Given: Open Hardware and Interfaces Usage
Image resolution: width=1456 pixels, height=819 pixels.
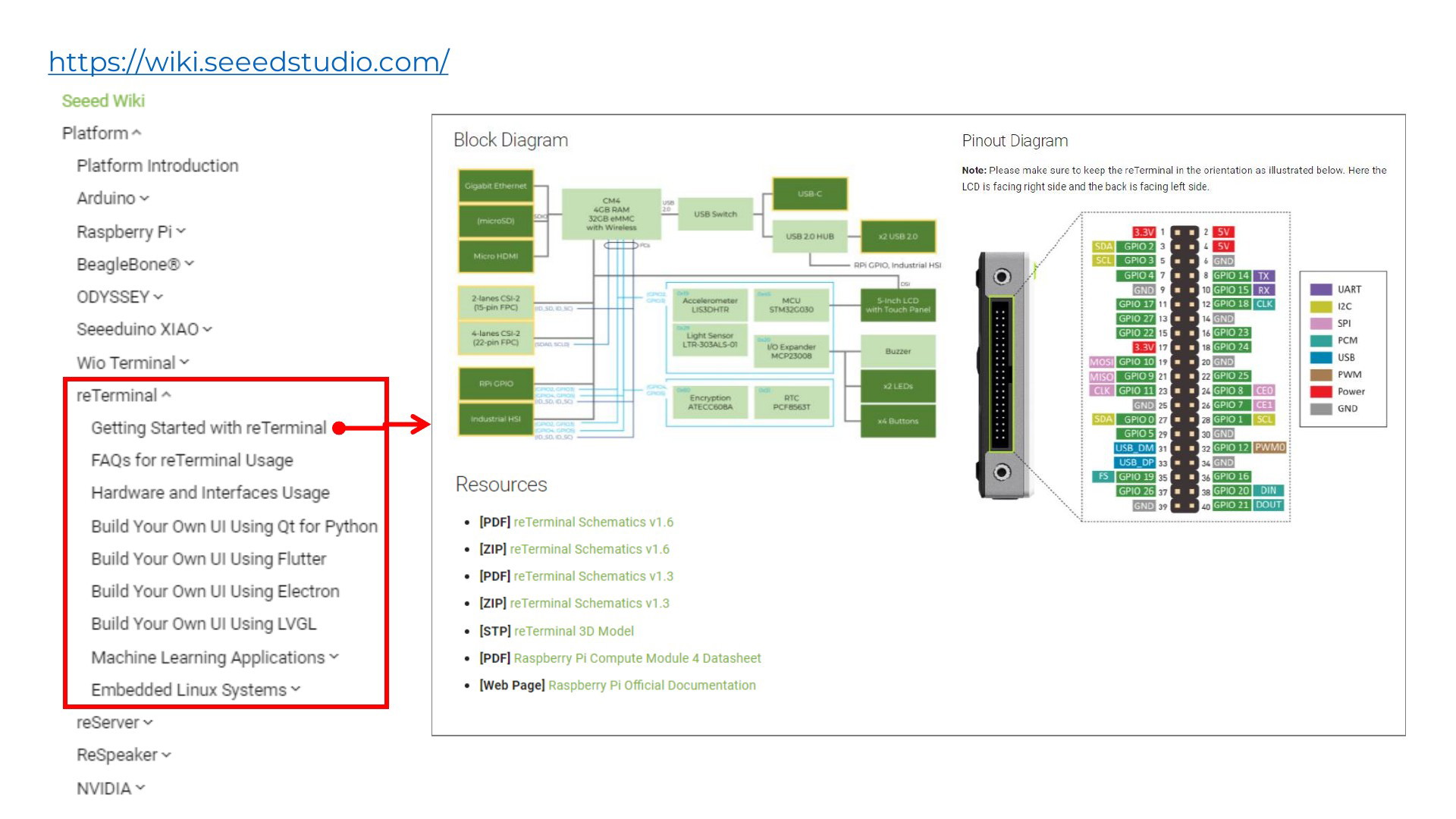Looking at the screenshot, I should [x=210, y=493].
